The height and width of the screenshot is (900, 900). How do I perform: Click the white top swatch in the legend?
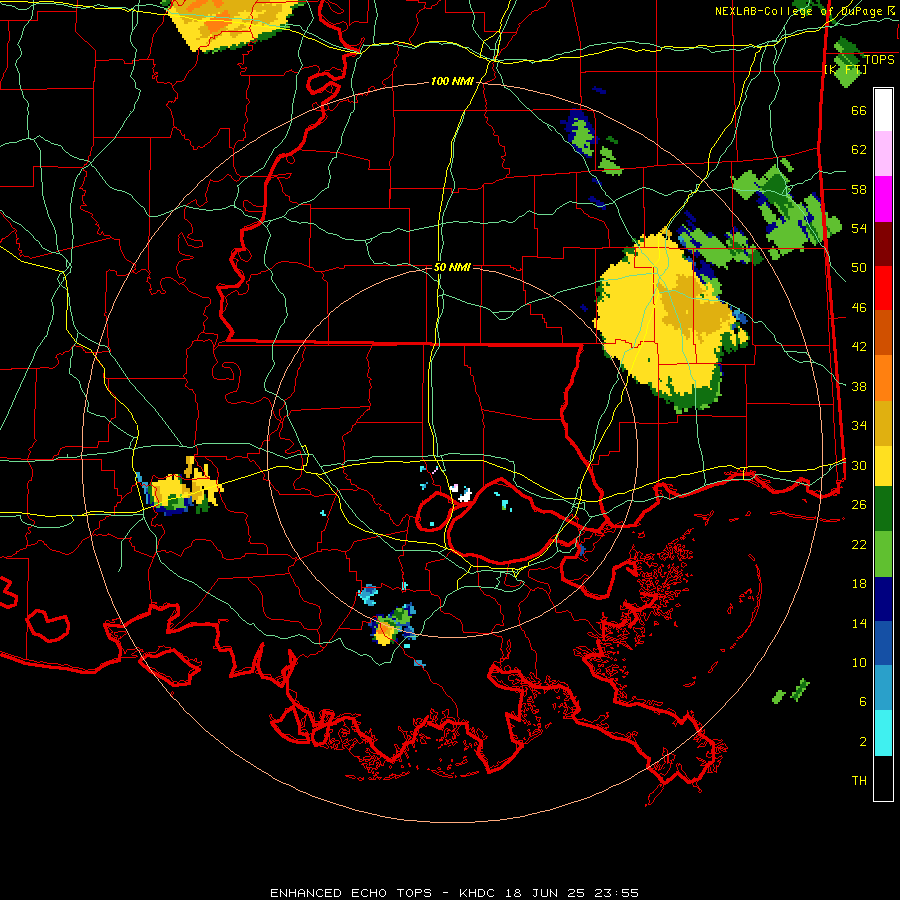pos(883,110)
